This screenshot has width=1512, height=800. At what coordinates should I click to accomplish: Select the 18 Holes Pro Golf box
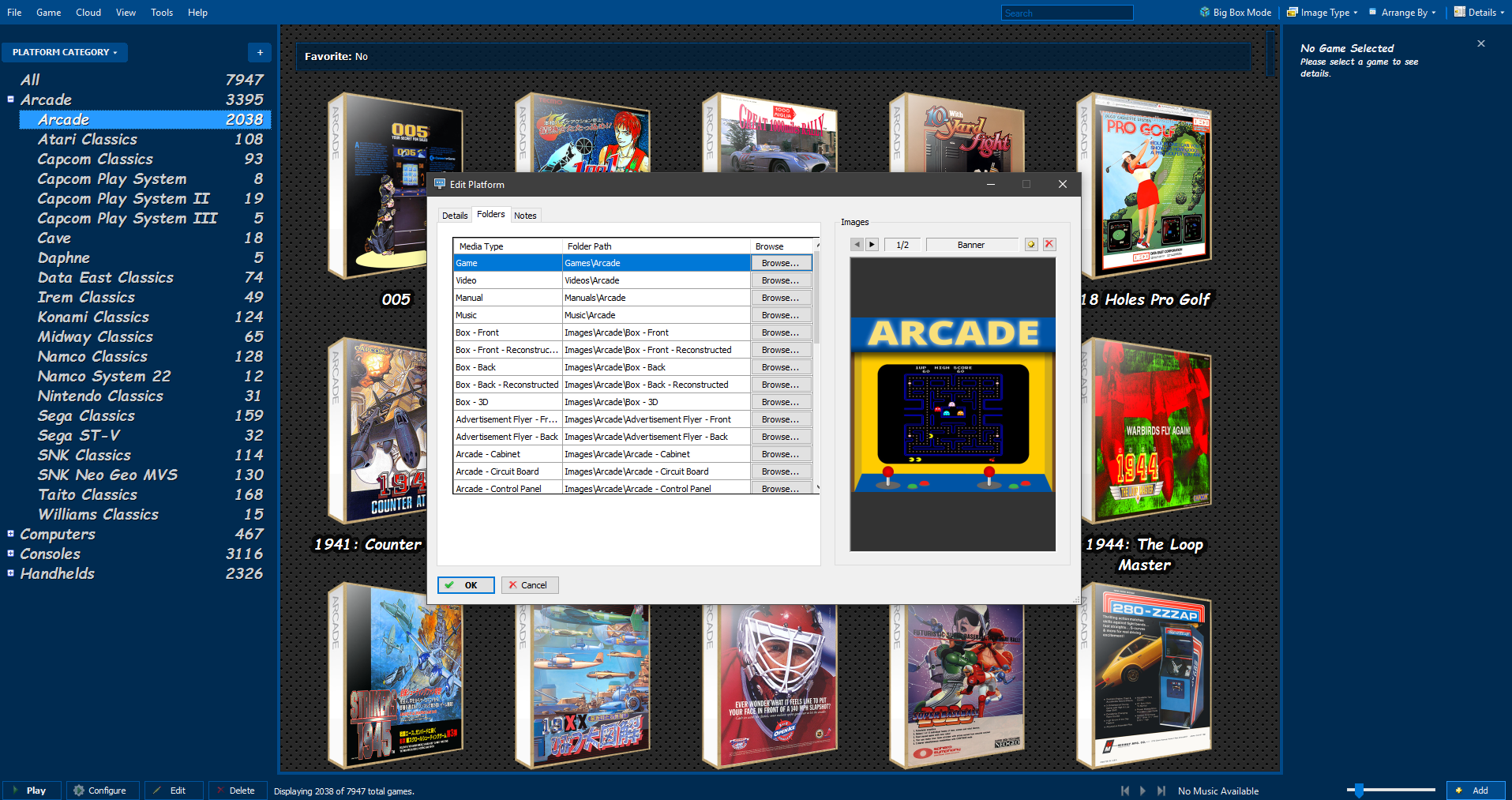1144,186
